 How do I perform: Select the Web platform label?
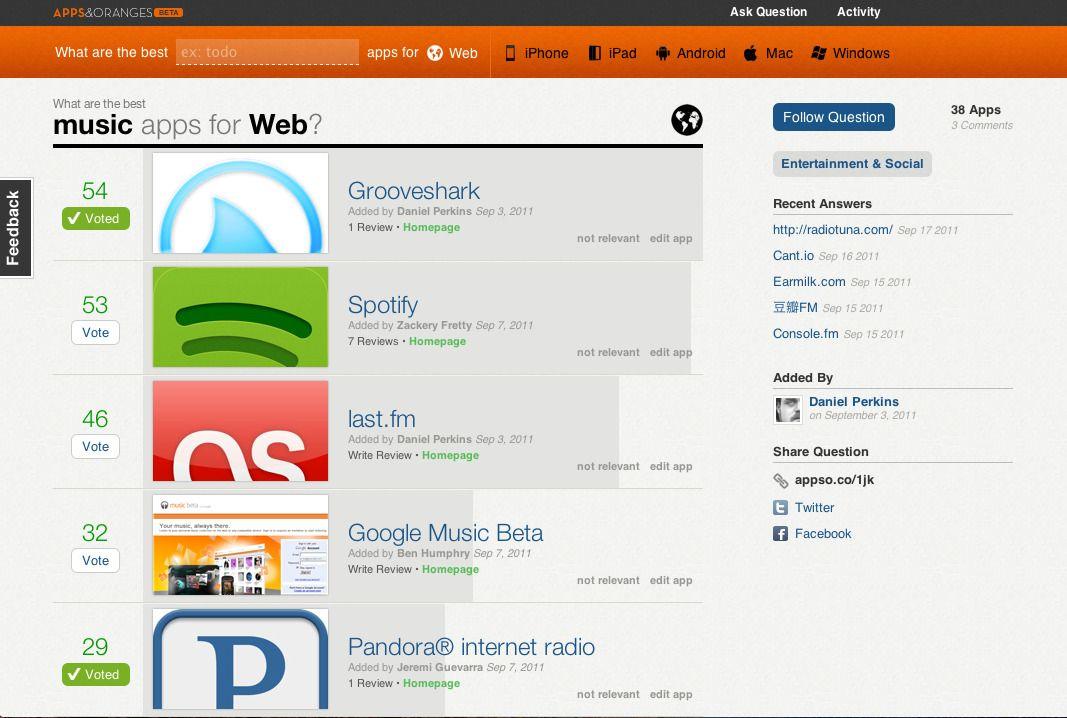click(x=463, y=53)
